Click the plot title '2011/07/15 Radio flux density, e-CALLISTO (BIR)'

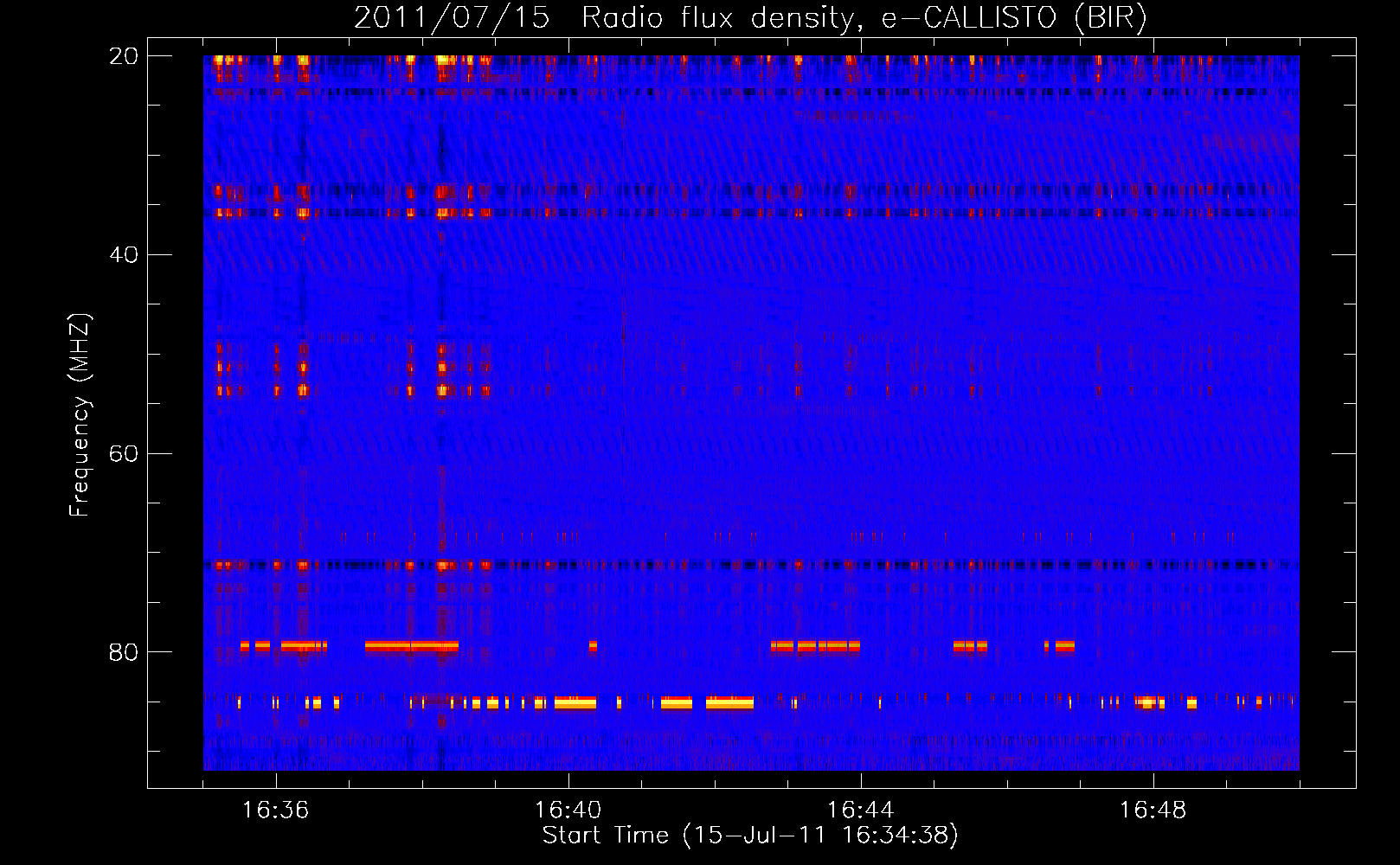coord(750,17)
